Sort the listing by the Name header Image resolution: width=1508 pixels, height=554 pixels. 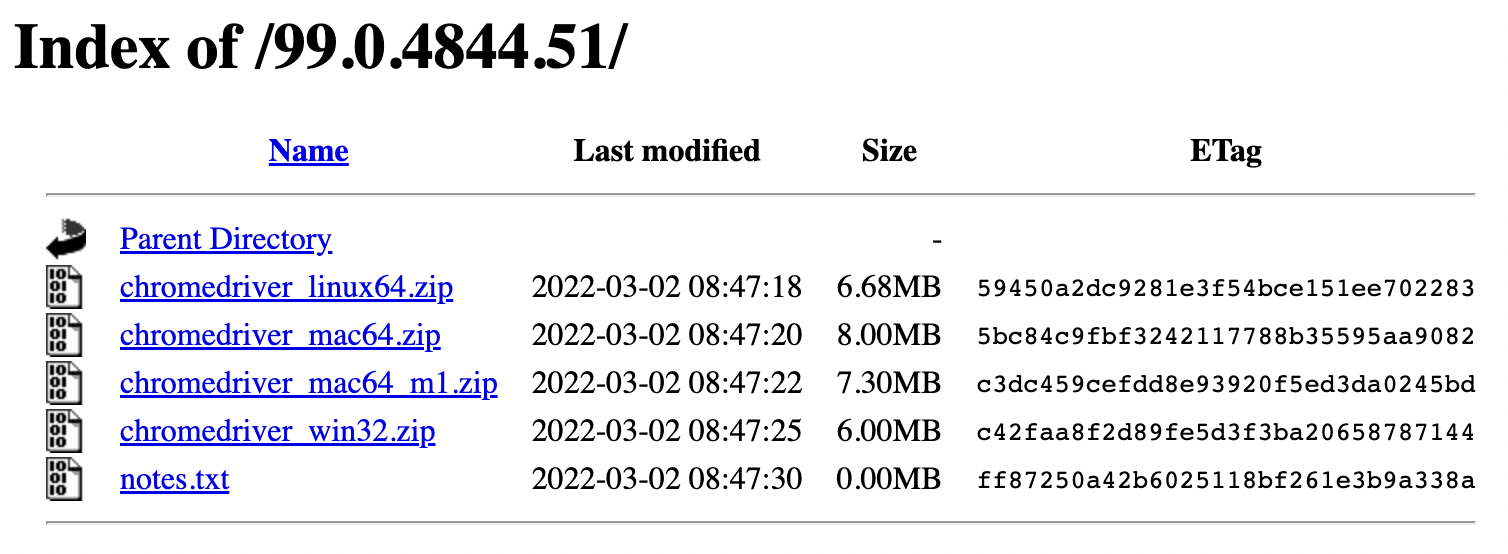[309, 151]
